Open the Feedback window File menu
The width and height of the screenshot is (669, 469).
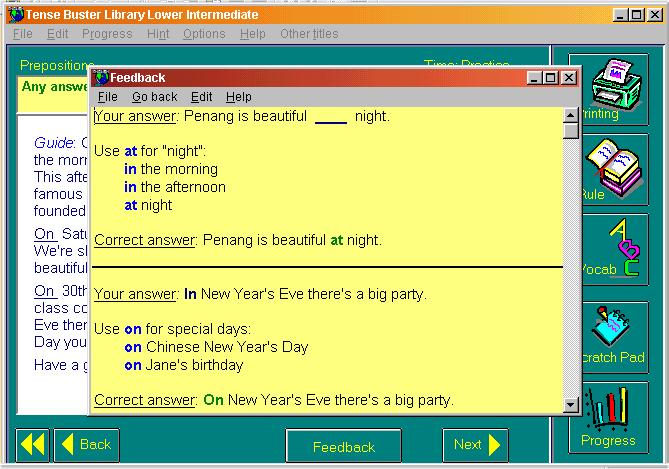[107, 97]
